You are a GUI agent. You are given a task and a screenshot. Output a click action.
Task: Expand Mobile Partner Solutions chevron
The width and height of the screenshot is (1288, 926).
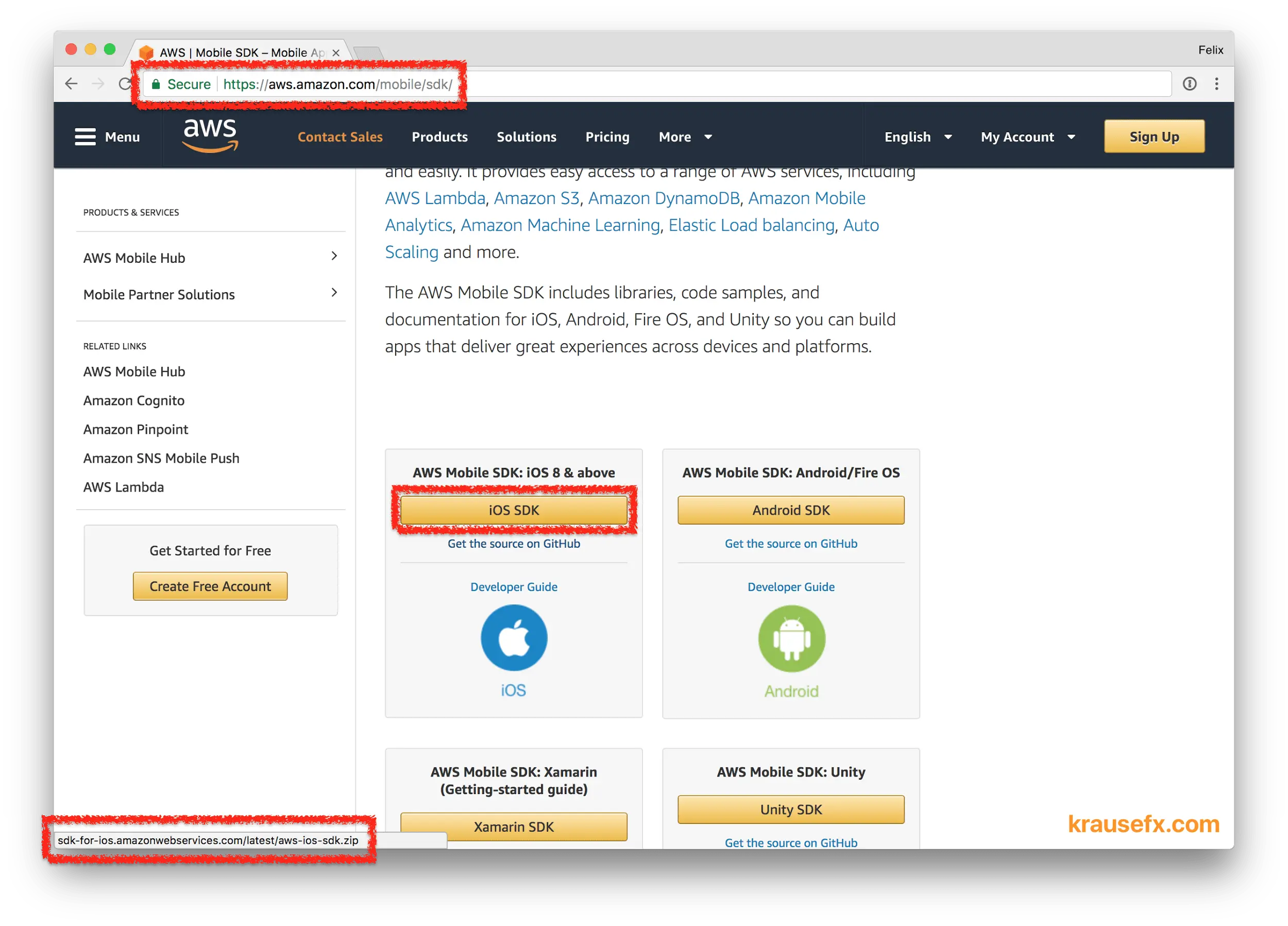point(334,293)
